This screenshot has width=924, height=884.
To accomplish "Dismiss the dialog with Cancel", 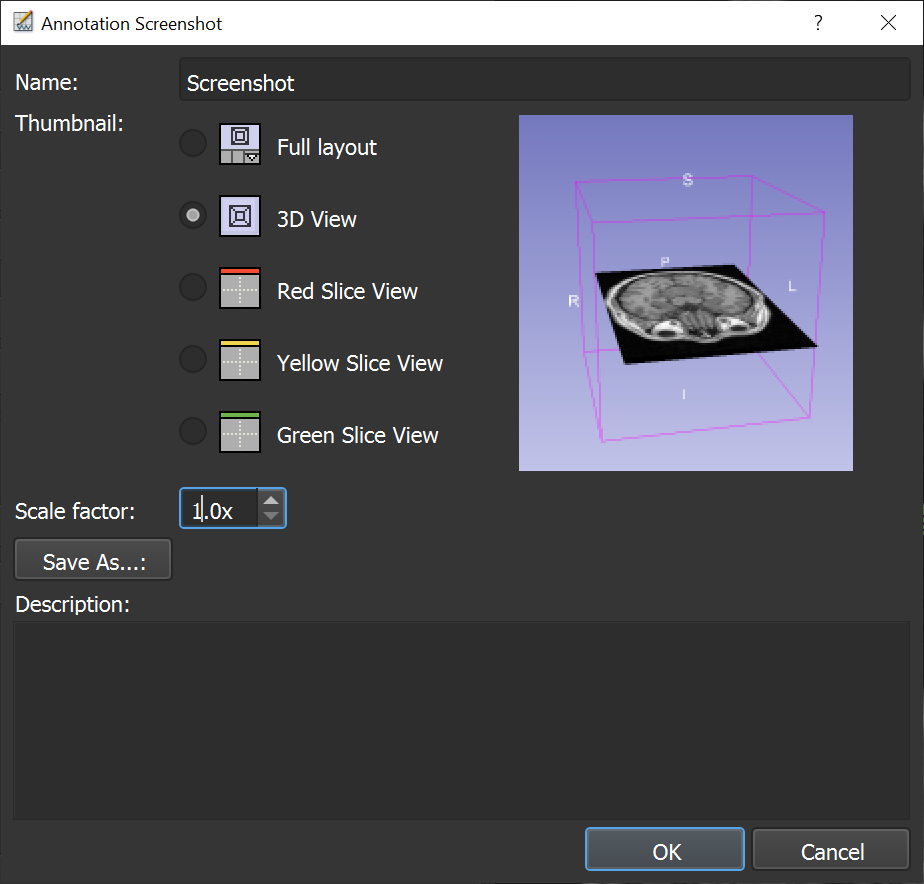I will 830,849.
